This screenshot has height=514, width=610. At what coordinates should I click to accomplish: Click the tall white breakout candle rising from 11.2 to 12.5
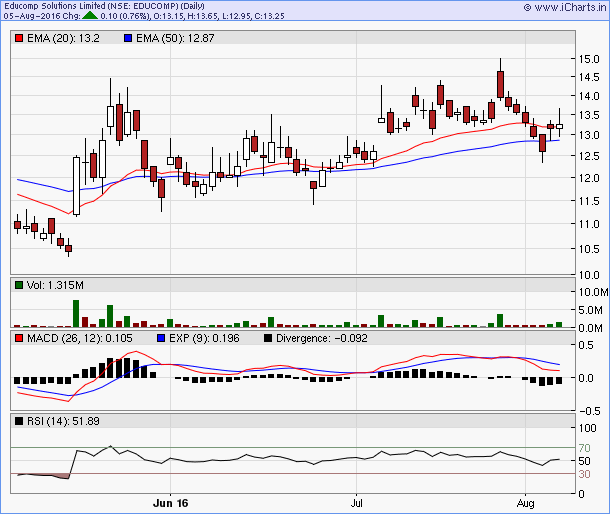[x=77, y=186]
